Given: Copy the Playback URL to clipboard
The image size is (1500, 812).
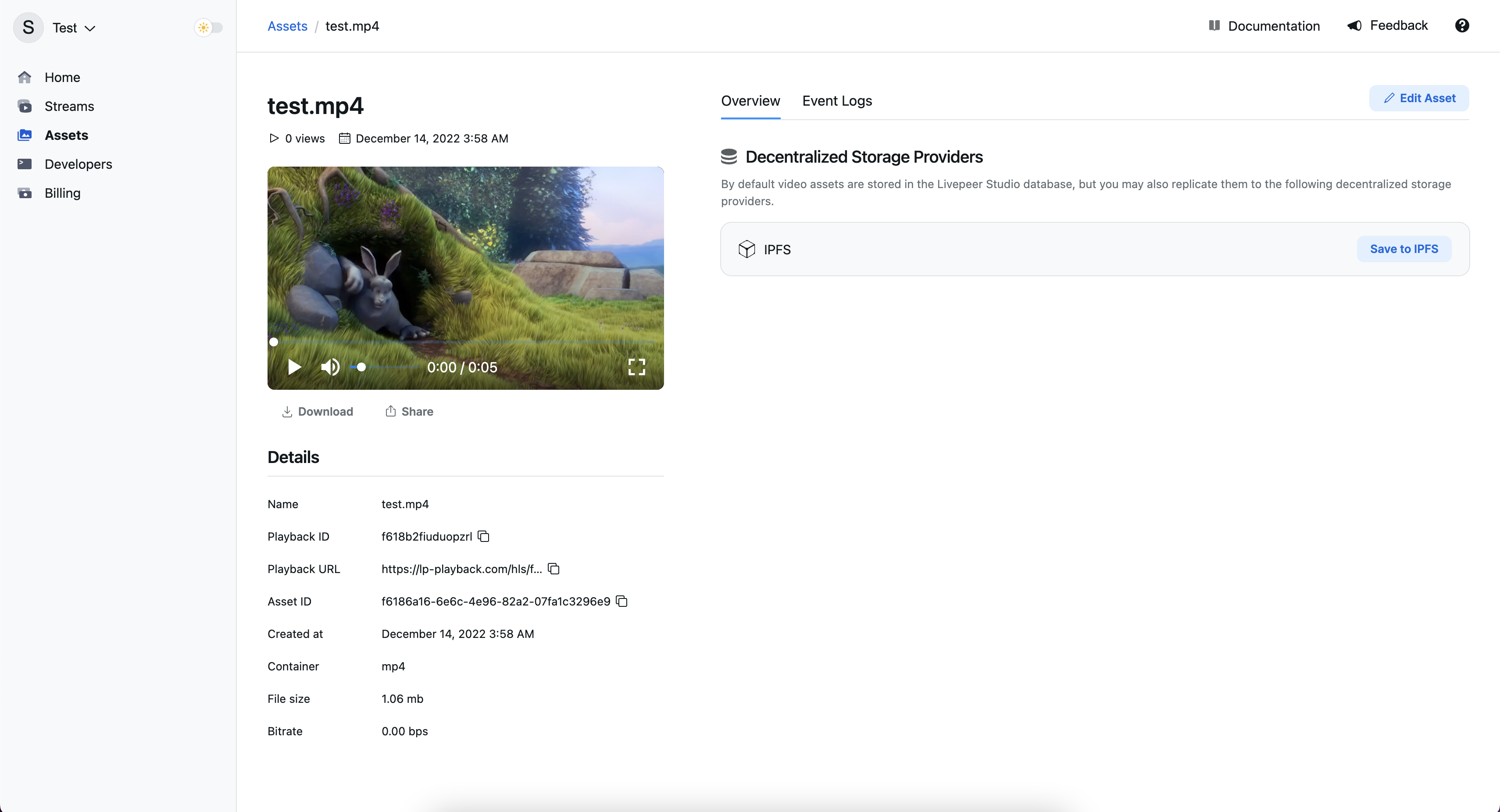Looking at the screenshot, I should 554,569.
